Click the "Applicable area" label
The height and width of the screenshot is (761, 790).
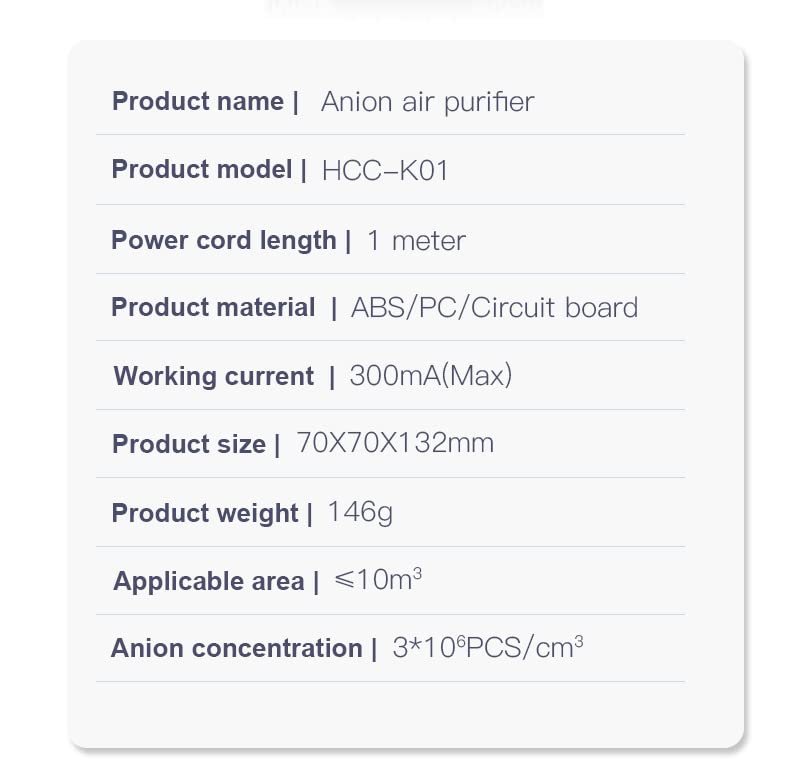click(x=208, y=582)
